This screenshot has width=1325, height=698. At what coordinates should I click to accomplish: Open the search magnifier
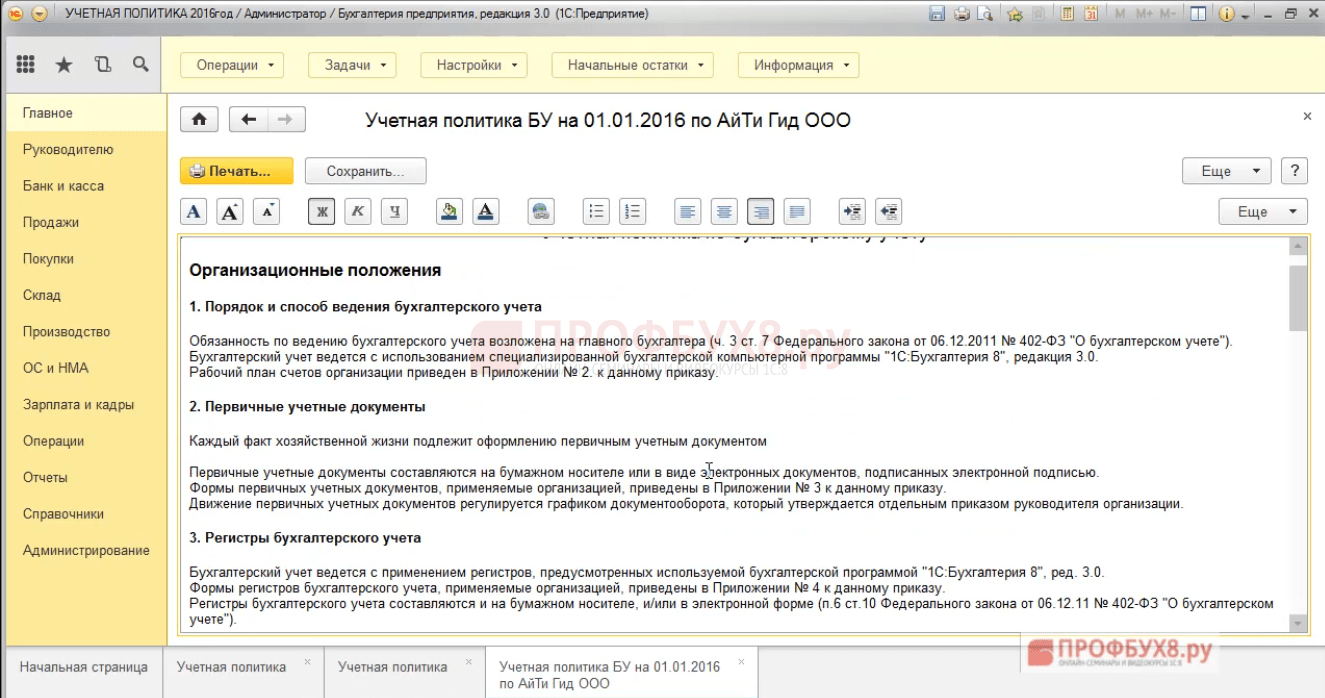(141, 64)
